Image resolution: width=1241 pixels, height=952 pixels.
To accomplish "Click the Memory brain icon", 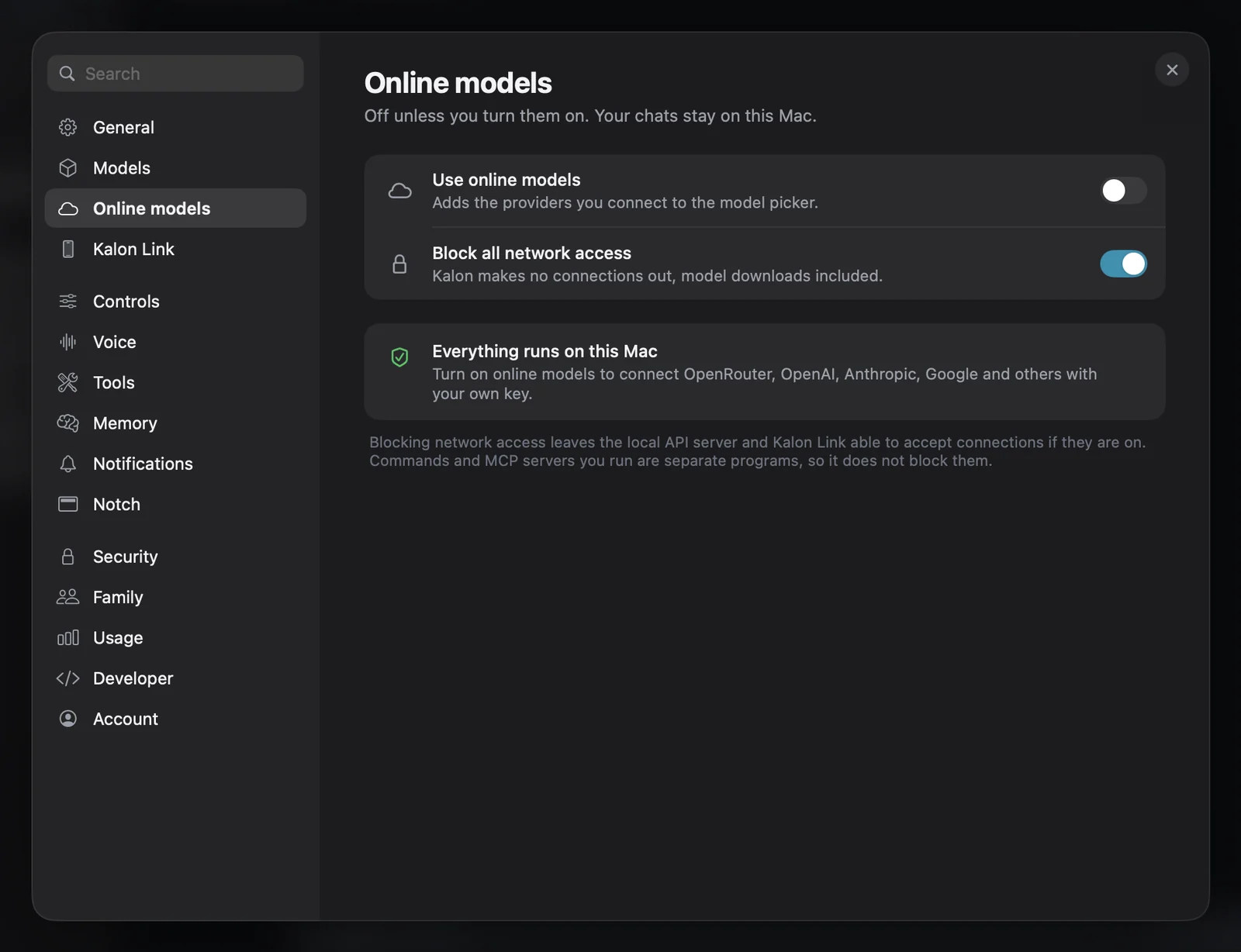I will coord(68,423).
